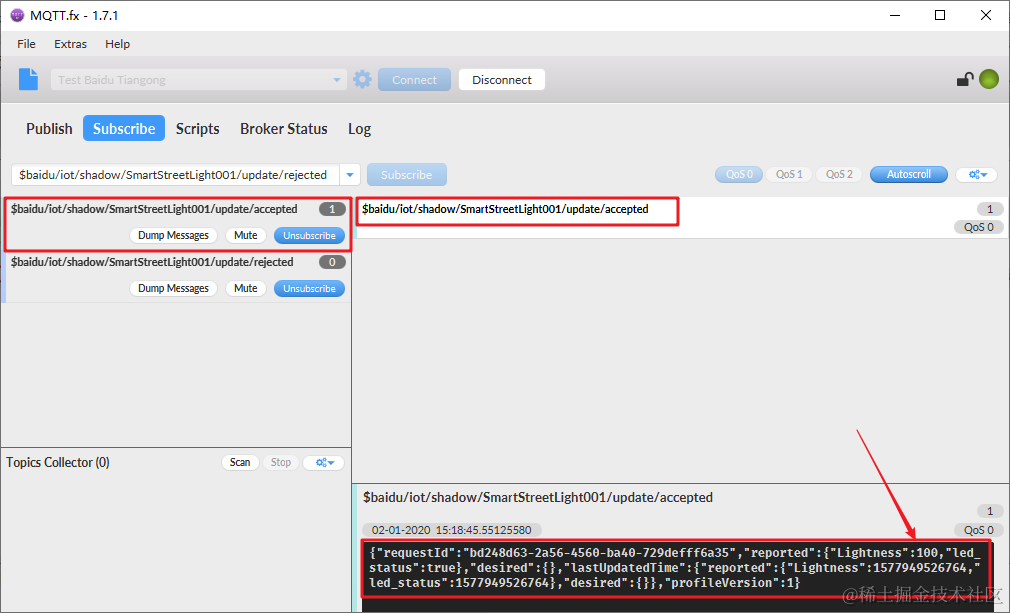Click QoS 0 badge in message detail

(x=978, y=530)
